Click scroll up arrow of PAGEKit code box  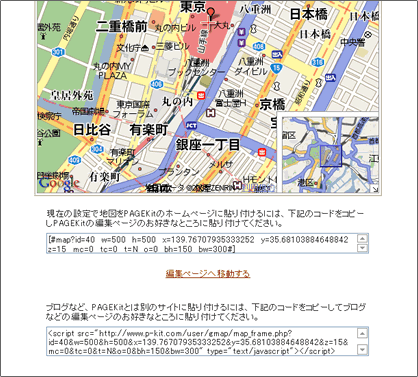coord(362,238)
